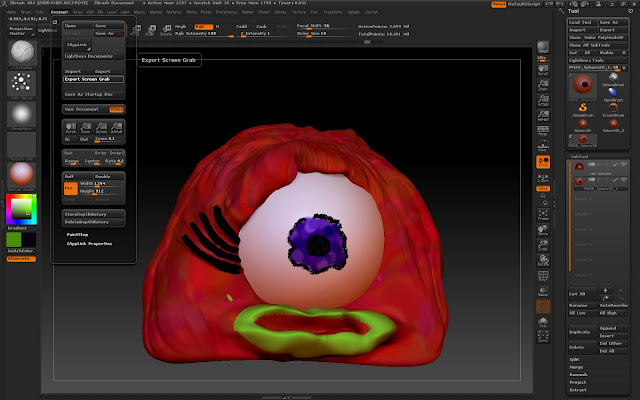Click Zoom icon in Document palette
This screenshot has height=400, width=640.
(x=86, y=128)
